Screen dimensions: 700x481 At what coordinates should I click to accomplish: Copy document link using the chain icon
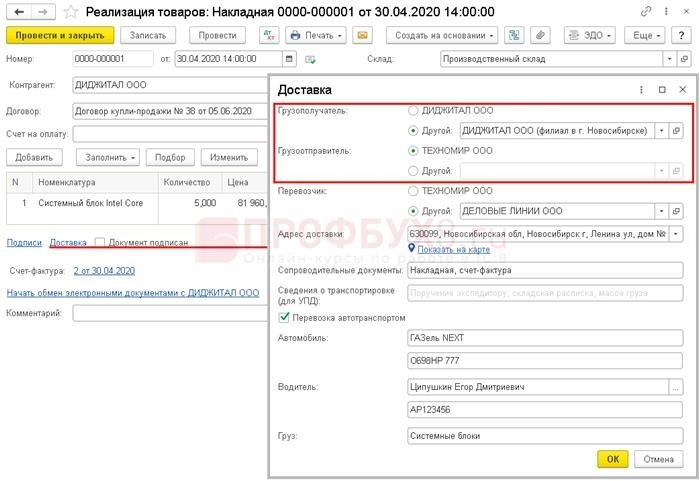pyautogui.click(x=646, y=12)
